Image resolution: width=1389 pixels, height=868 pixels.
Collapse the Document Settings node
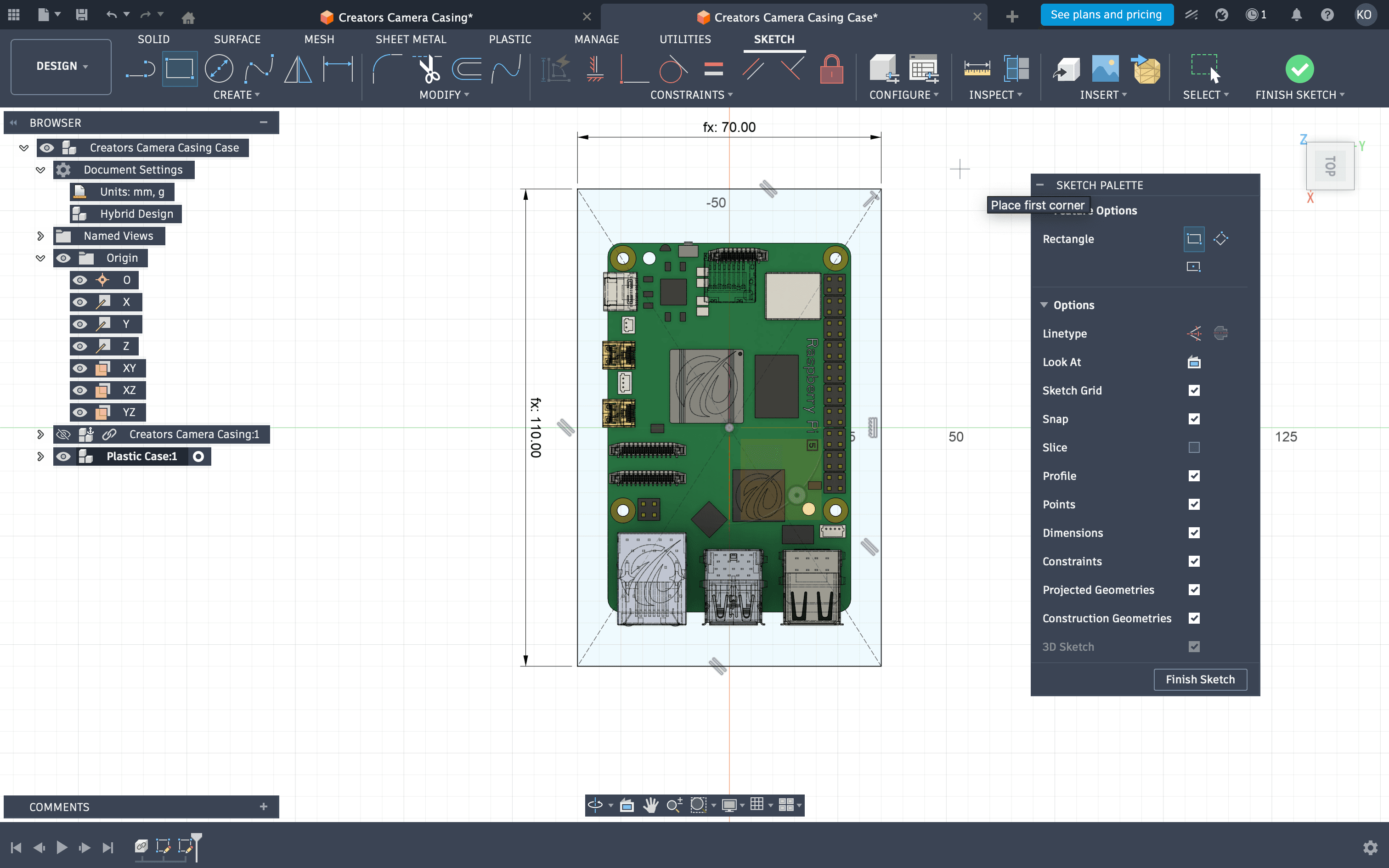click(x=40, y=170)
